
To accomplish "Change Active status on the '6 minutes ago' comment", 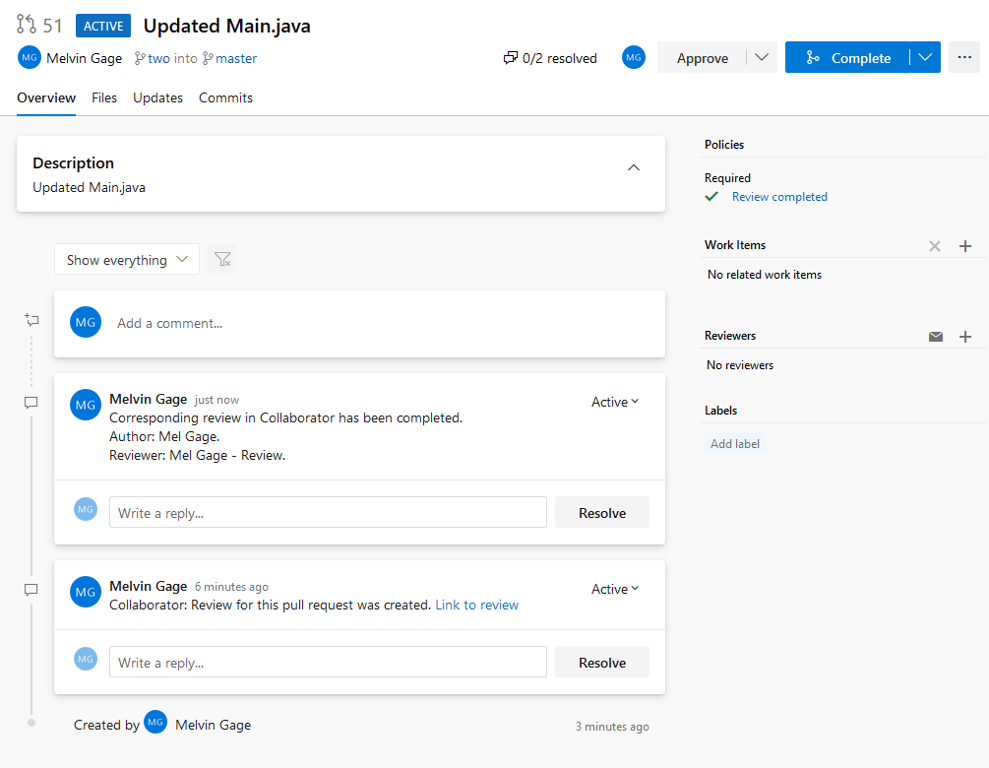I will [x=615, y=589].
